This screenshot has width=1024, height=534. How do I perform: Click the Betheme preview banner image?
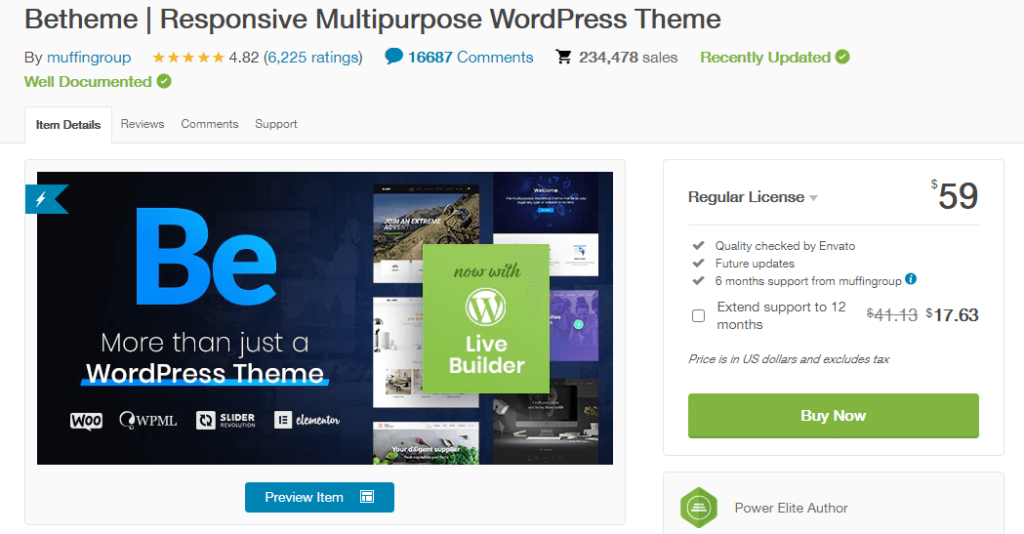325,319
